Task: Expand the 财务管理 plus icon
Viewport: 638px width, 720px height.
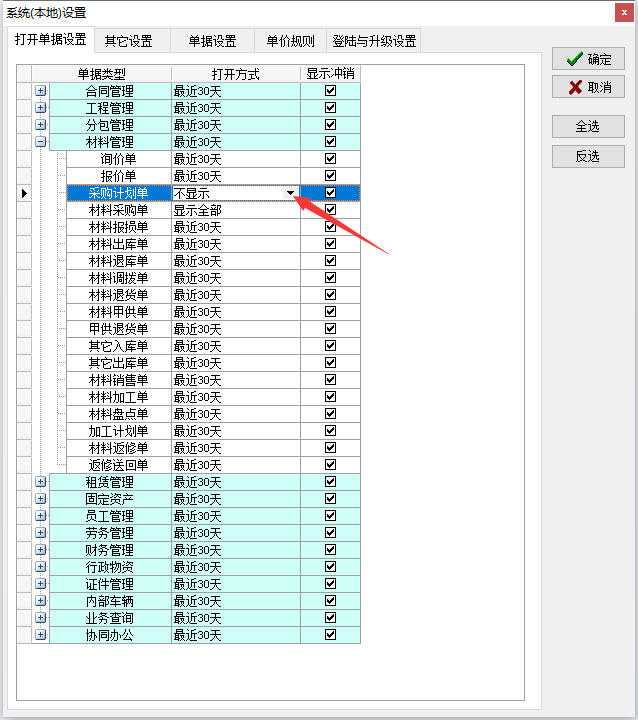Action: point(41,550)
